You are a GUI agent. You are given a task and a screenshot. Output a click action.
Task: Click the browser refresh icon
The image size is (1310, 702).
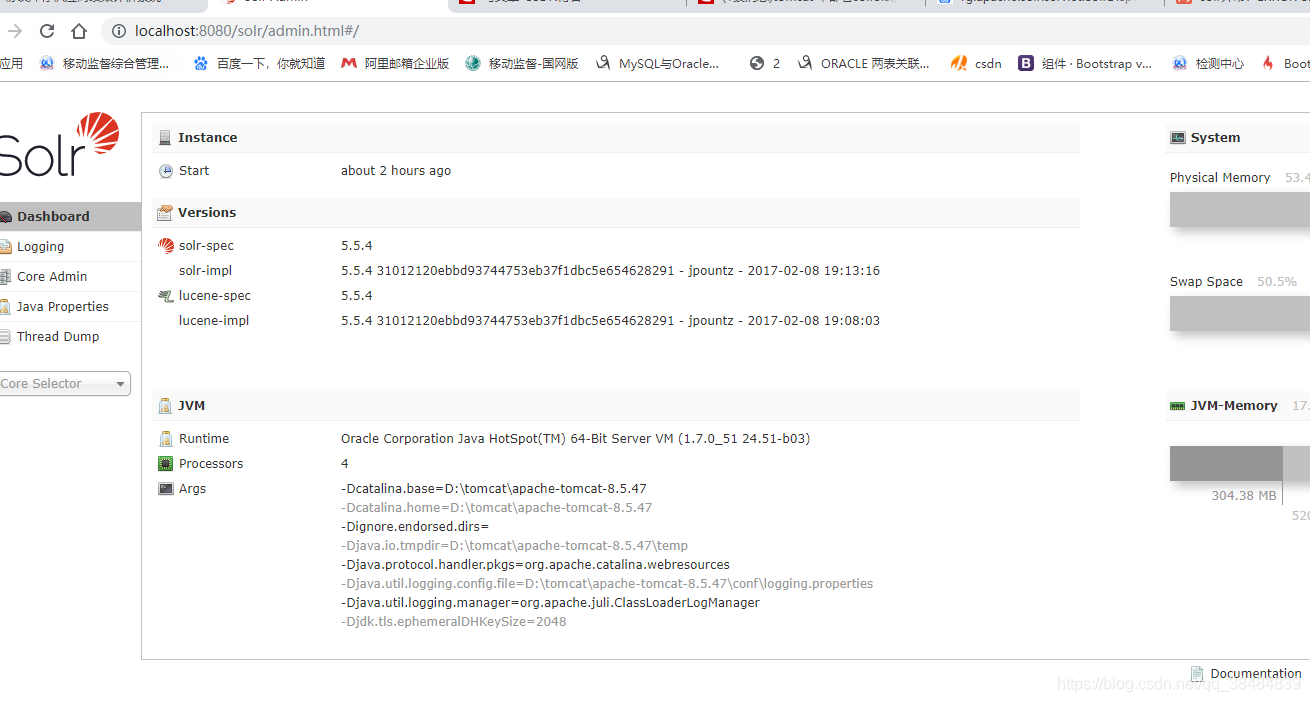(x=46, y=31)
